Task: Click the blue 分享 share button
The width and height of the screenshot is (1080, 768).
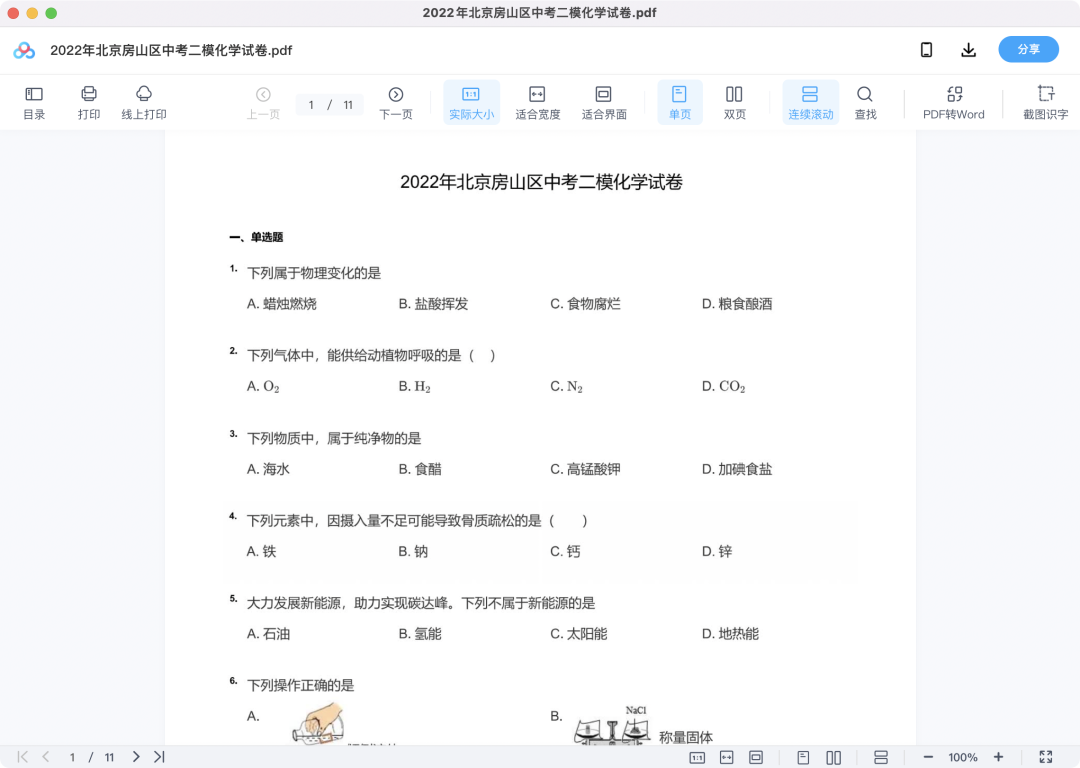Action: pyautogui.click(x=1028, y=50)
